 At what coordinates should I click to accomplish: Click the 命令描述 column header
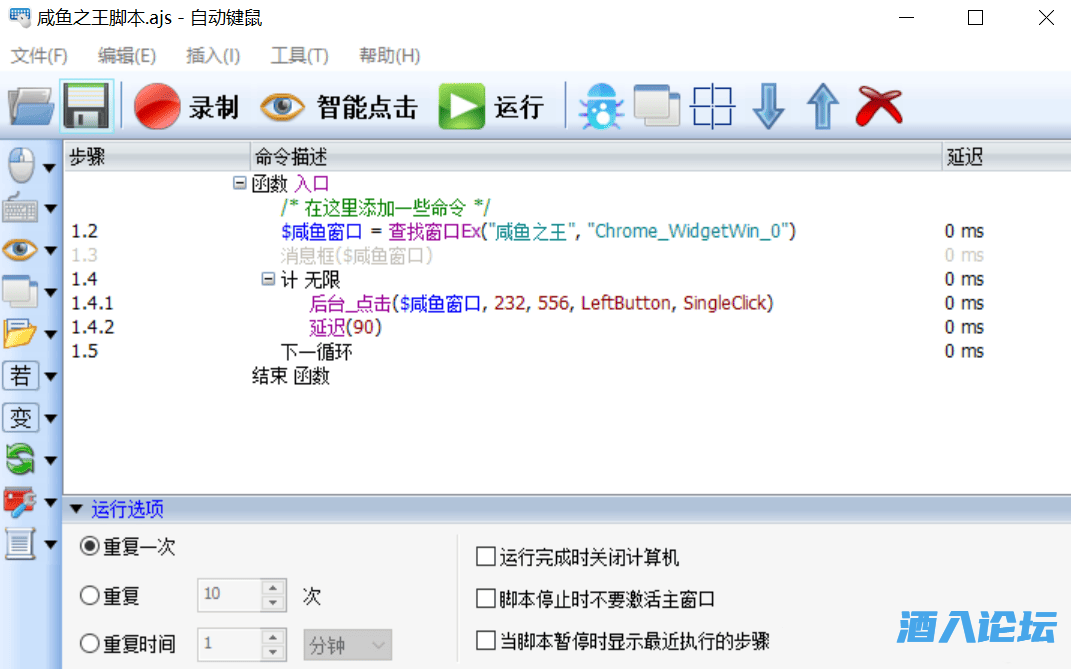point(596,156)
